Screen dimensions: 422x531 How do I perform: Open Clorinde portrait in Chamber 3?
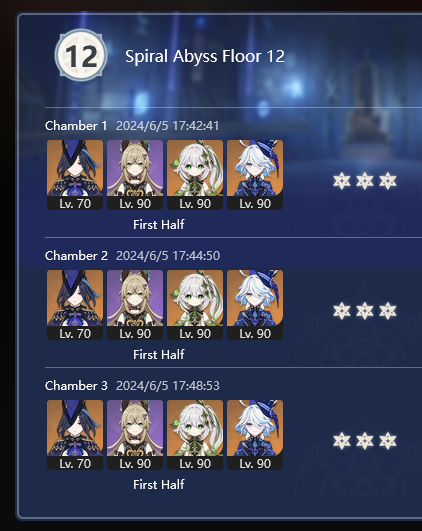[75, 435]
